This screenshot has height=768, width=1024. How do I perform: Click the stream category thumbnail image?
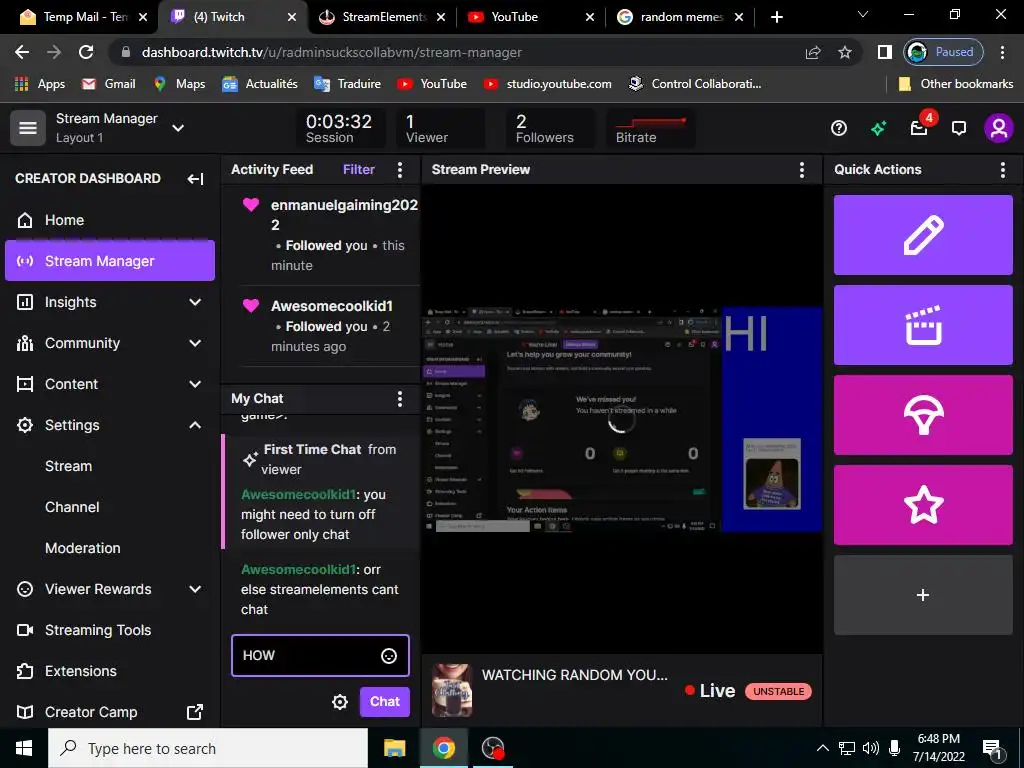pyautogui.click(x=452, y=690)
